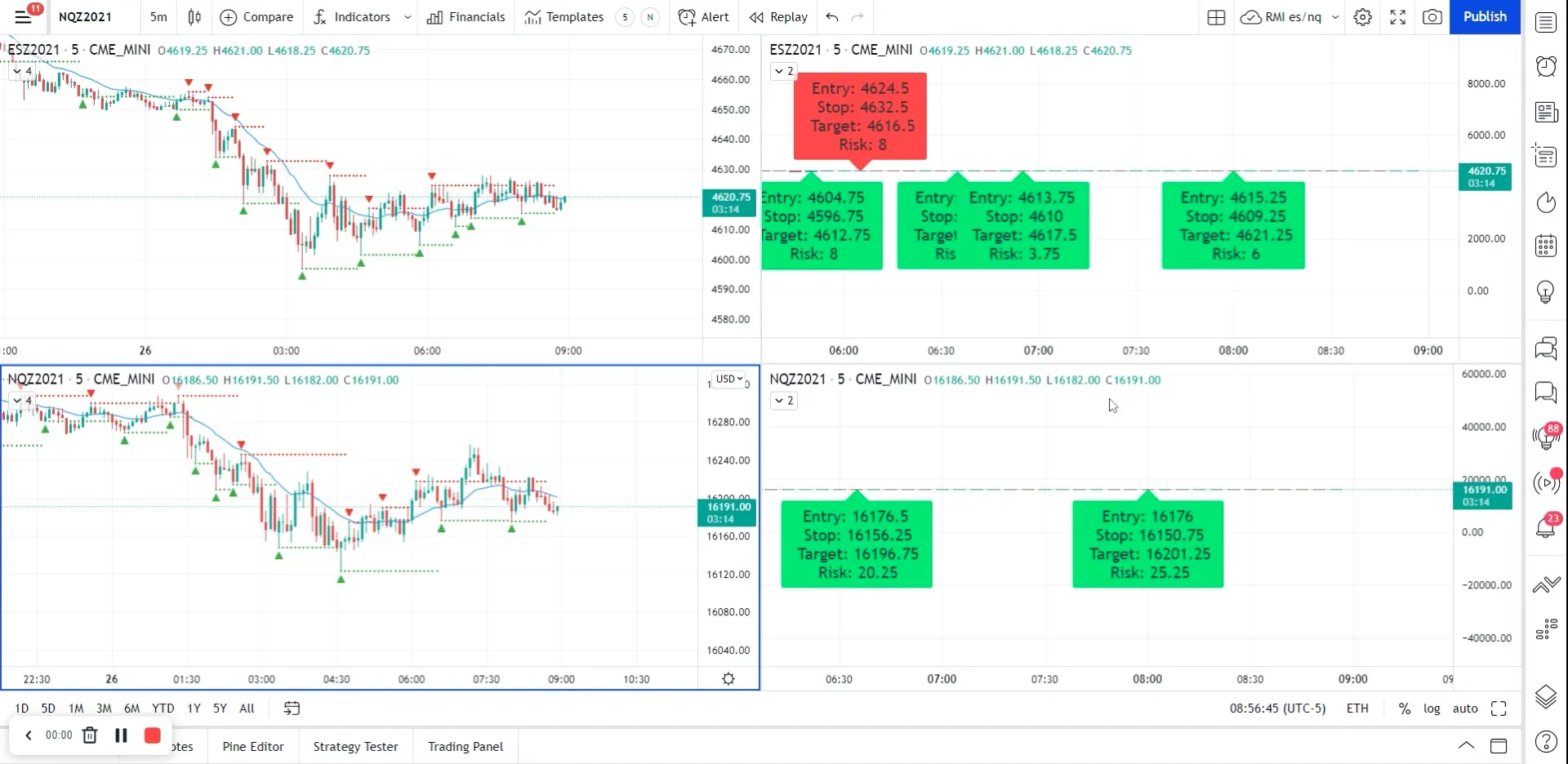The width and height of the screenshot is (1568, 764).
Task: Open the economic Calendar panel
Action: point(1546,245)
